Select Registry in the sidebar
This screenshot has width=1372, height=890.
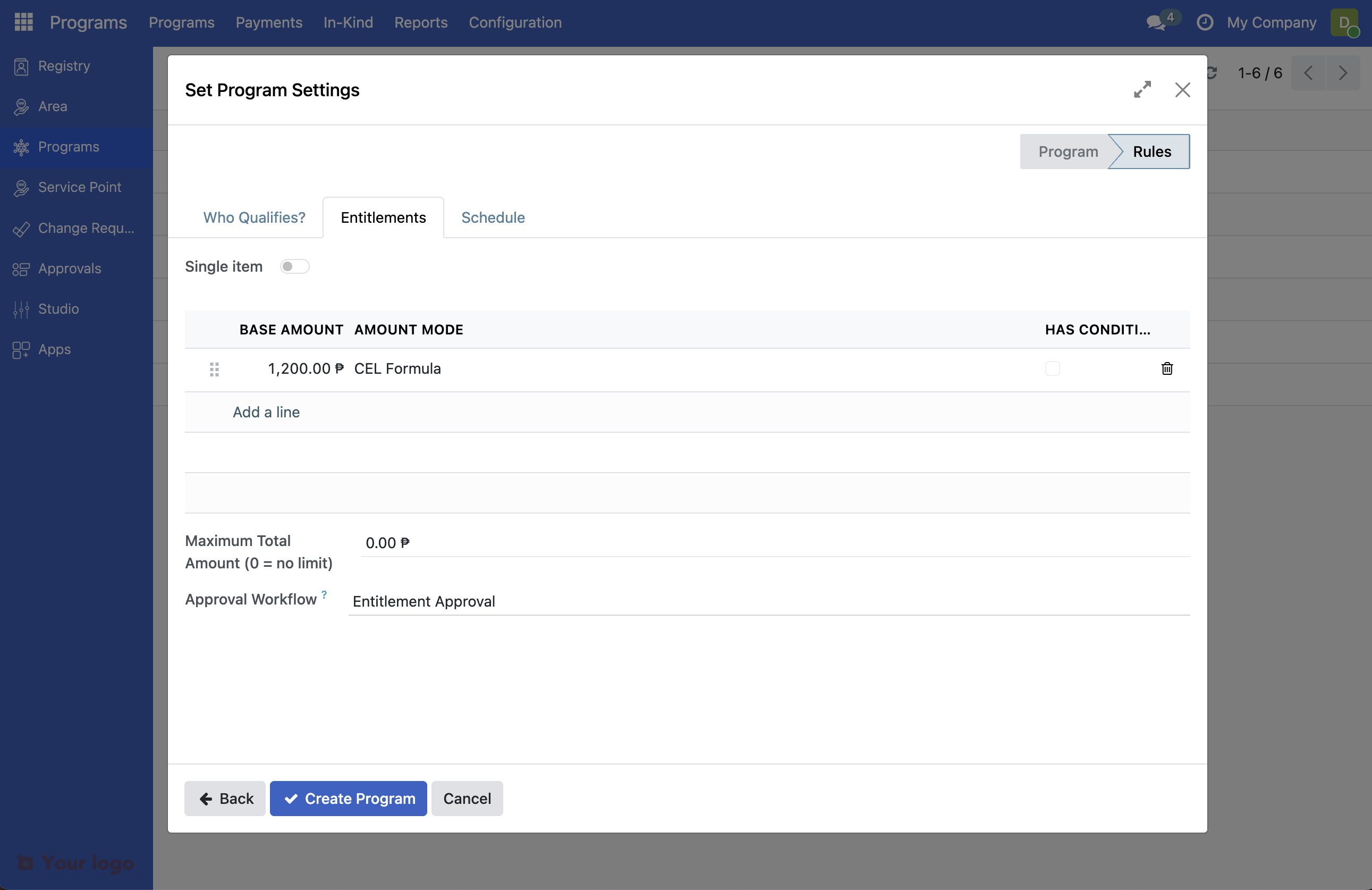click(x=64, y=65)
